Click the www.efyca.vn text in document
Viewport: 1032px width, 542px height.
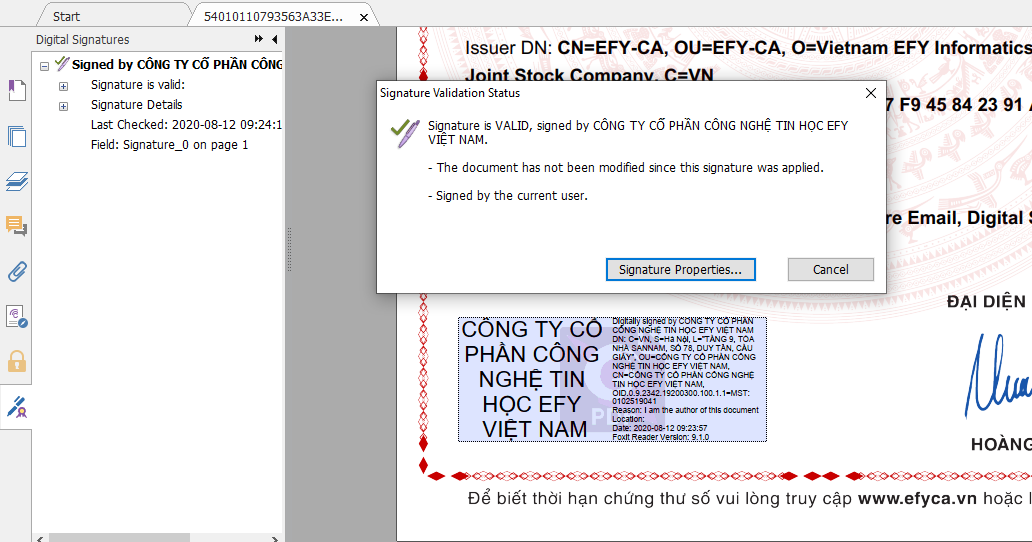917,499
